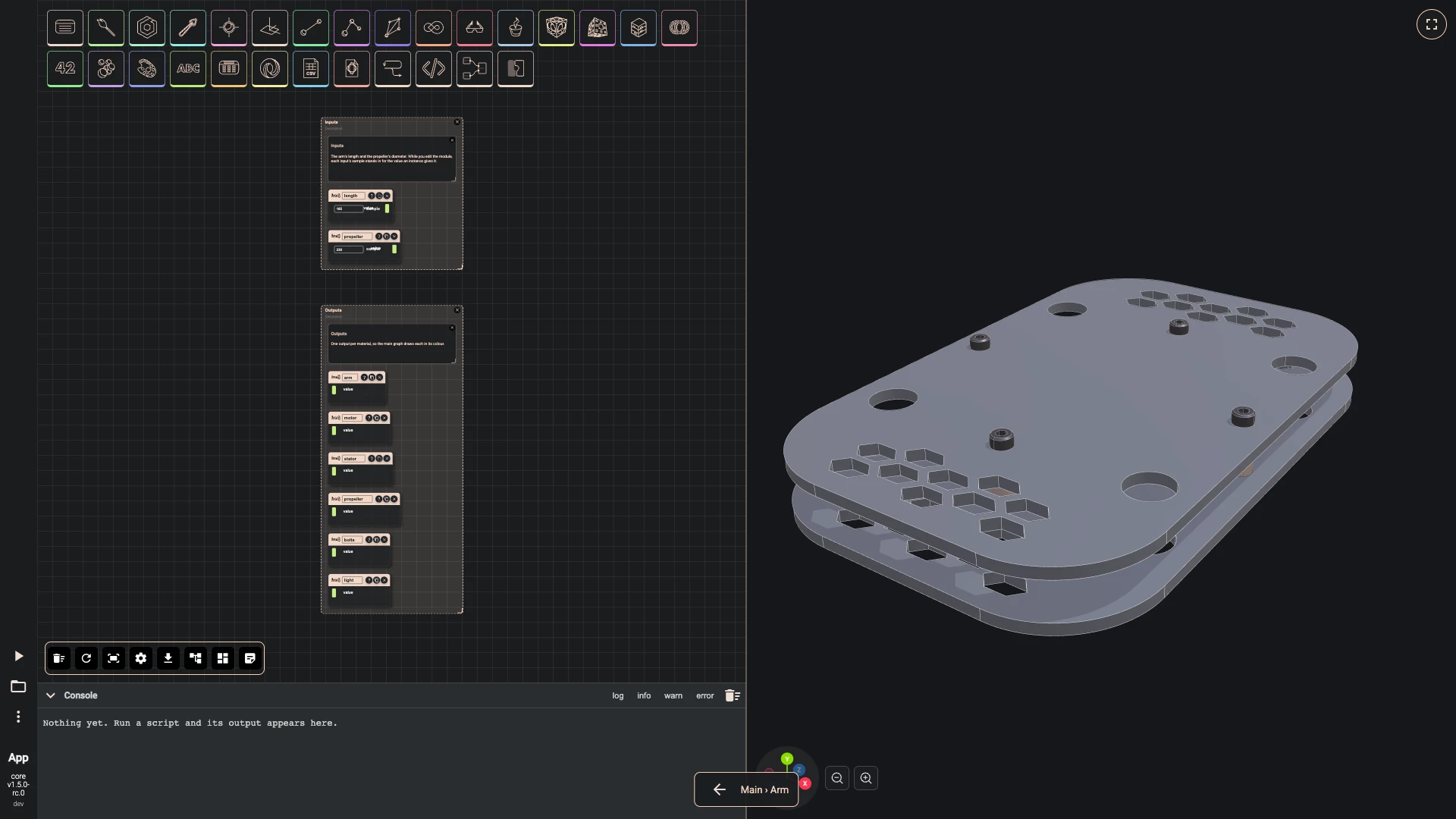The width and height of the screenshot is (1456, 819).
Task: Select the hexagon nut tool
Action: (147, 28)
